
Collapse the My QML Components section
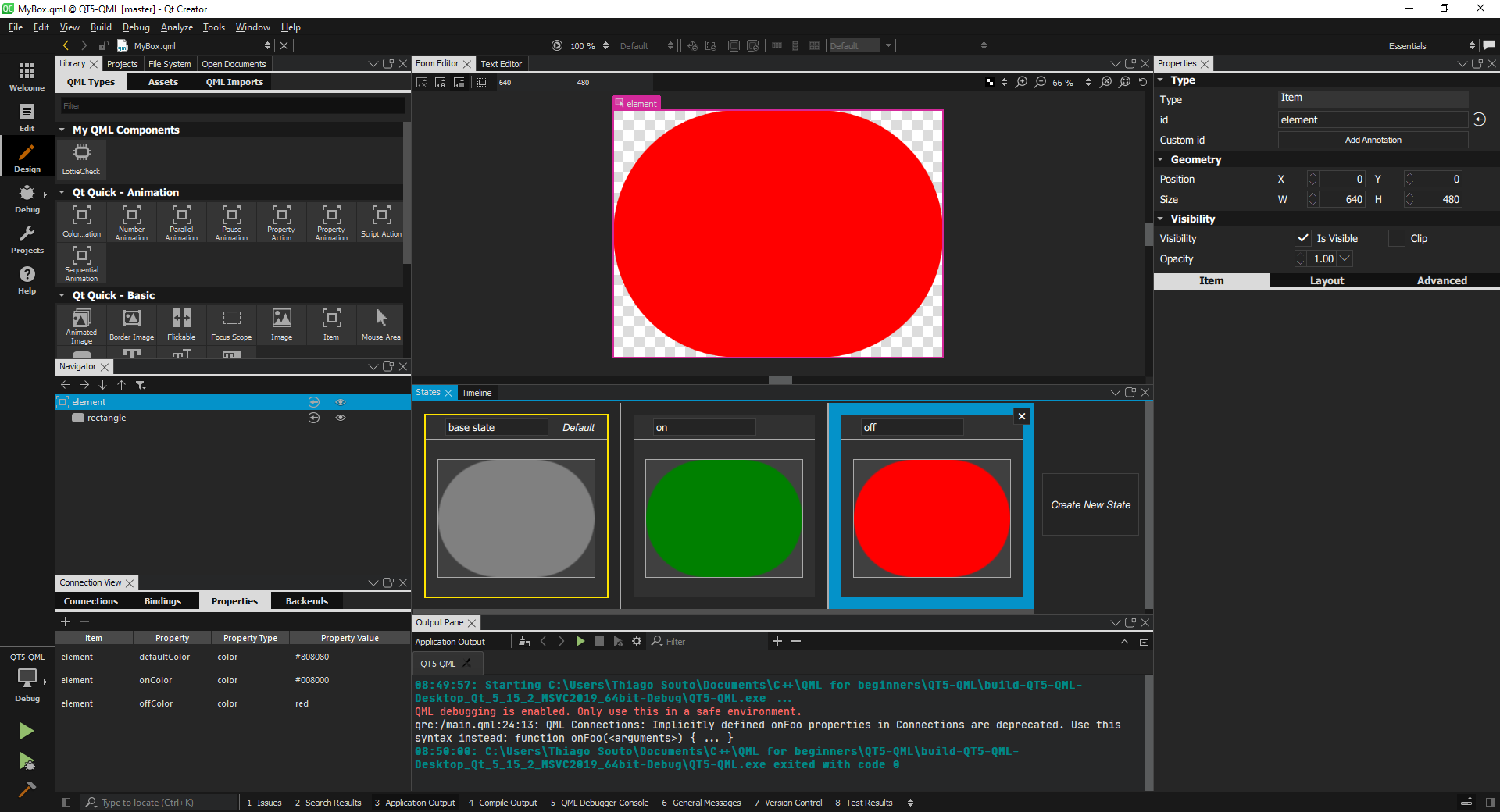(62, 130)
